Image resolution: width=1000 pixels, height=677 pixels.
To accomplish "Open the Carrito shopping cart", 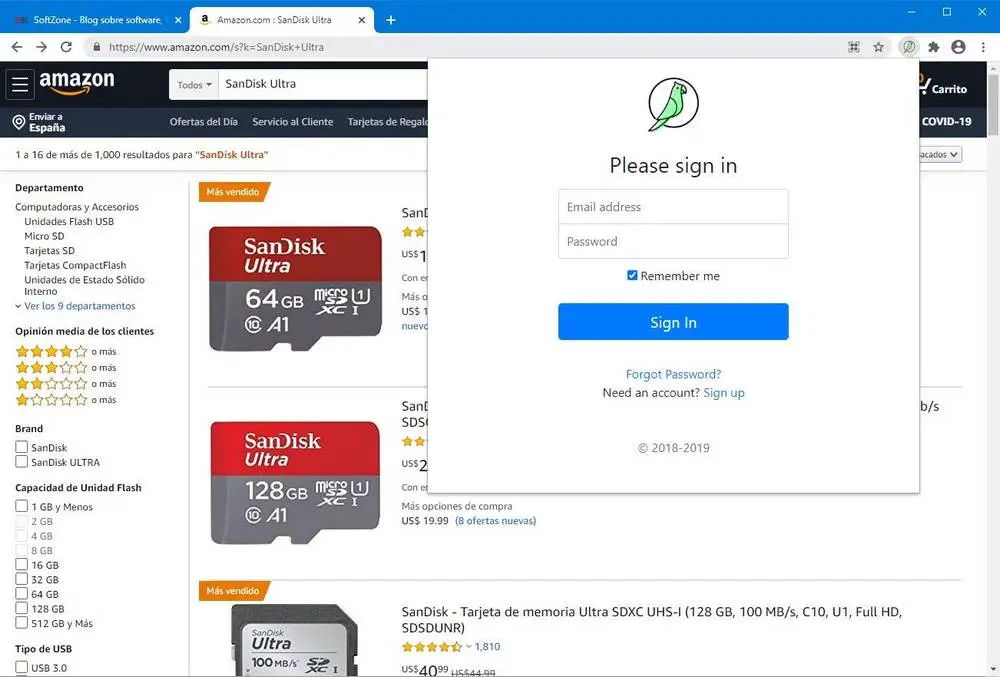I will [x=943, y=86].
